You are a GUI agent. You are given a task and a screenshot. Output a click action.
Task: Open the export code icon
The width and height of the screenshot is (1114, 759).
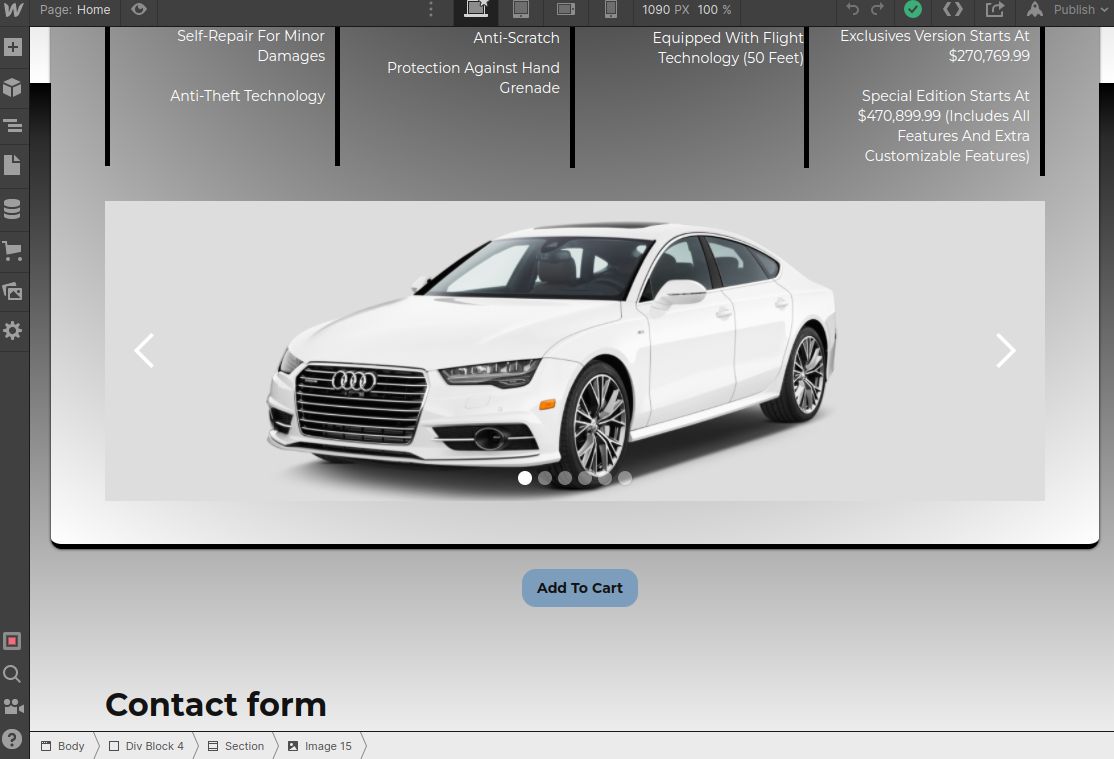click(x=953, y=9)
